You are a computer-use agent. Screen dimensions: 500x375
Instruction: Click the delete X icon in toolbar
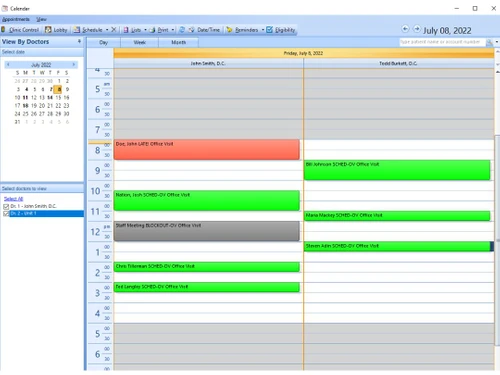point(114,30)
